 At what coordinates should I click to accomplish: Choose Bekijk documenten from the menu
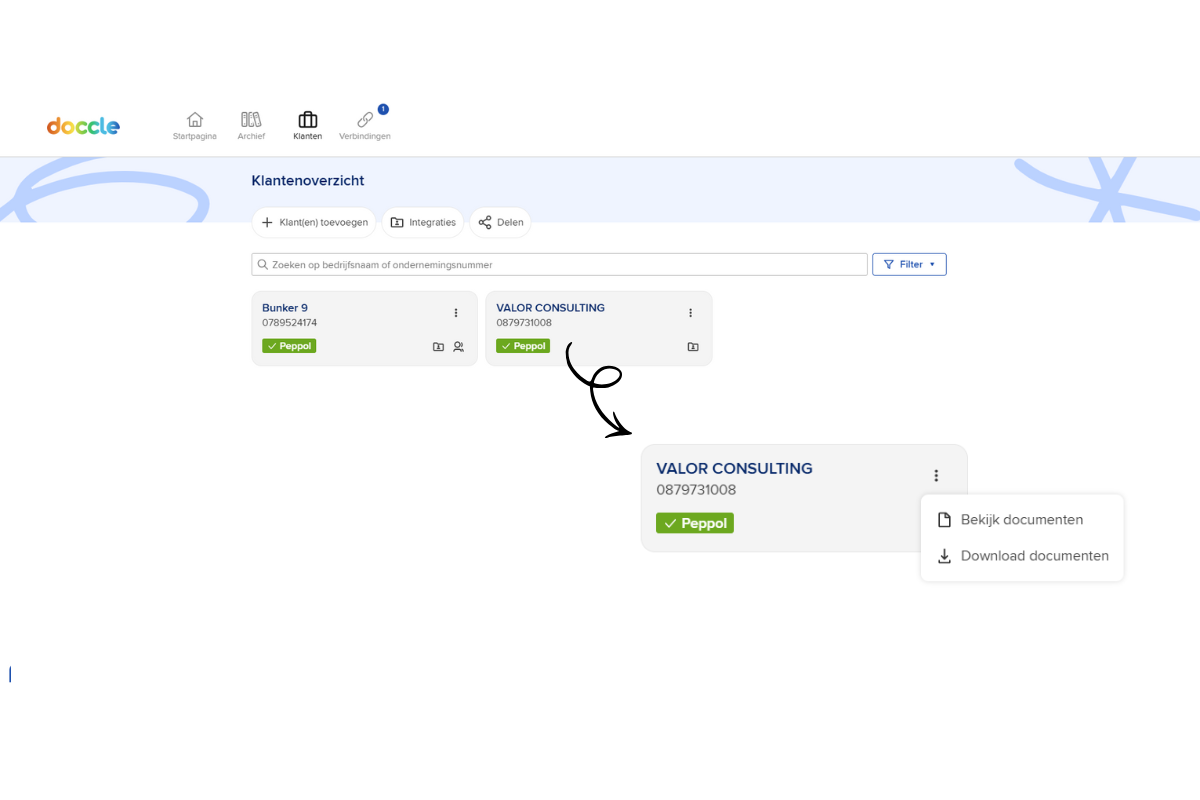(x=1021, y=520)
